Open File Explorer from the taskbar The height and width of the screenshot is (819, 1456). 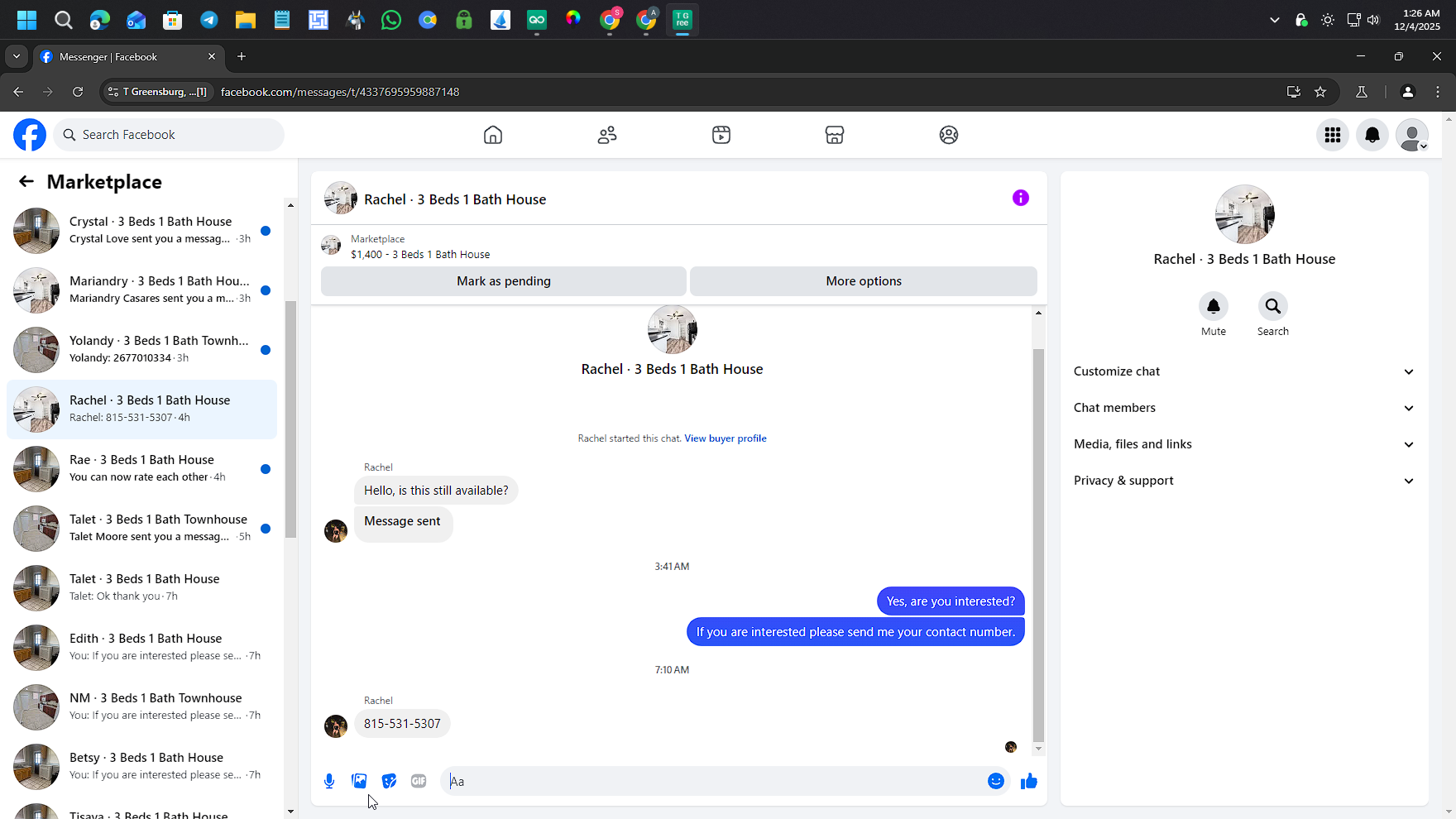coord(246,20)
